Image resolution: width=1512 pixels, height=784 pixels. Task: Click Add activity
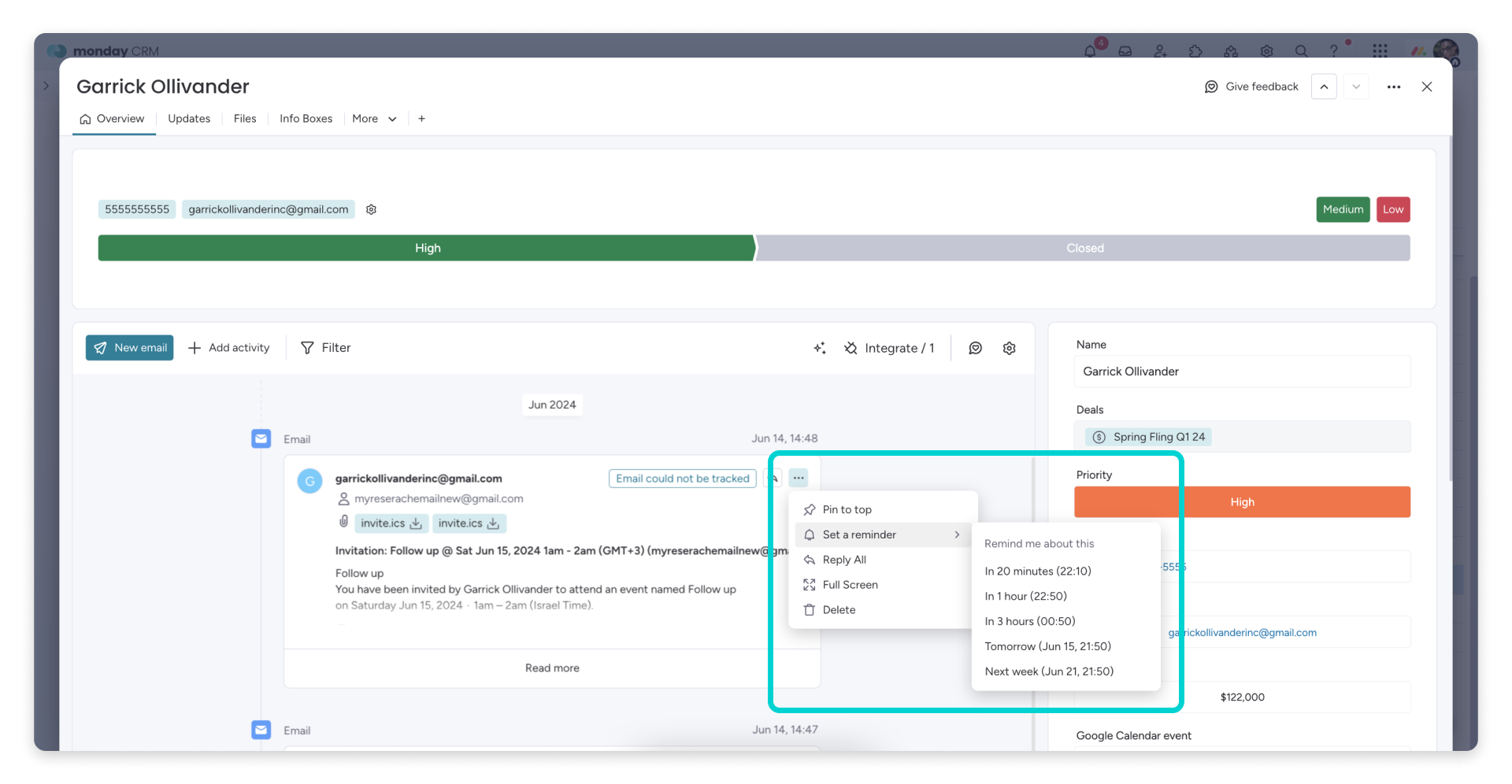(229, 348)
